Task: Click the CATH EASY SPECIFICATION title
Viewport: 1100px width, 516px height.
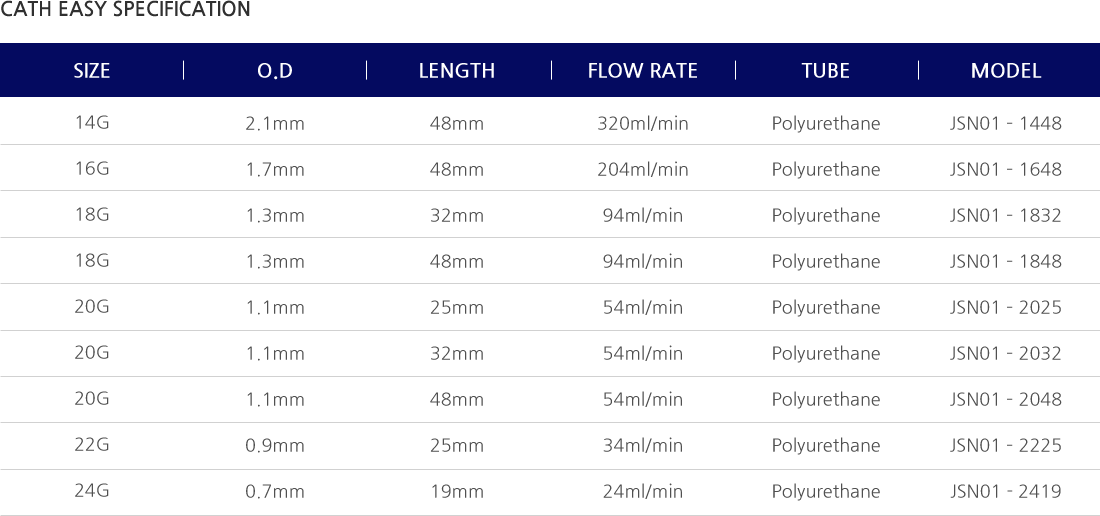Action: [x=126, y=9]
